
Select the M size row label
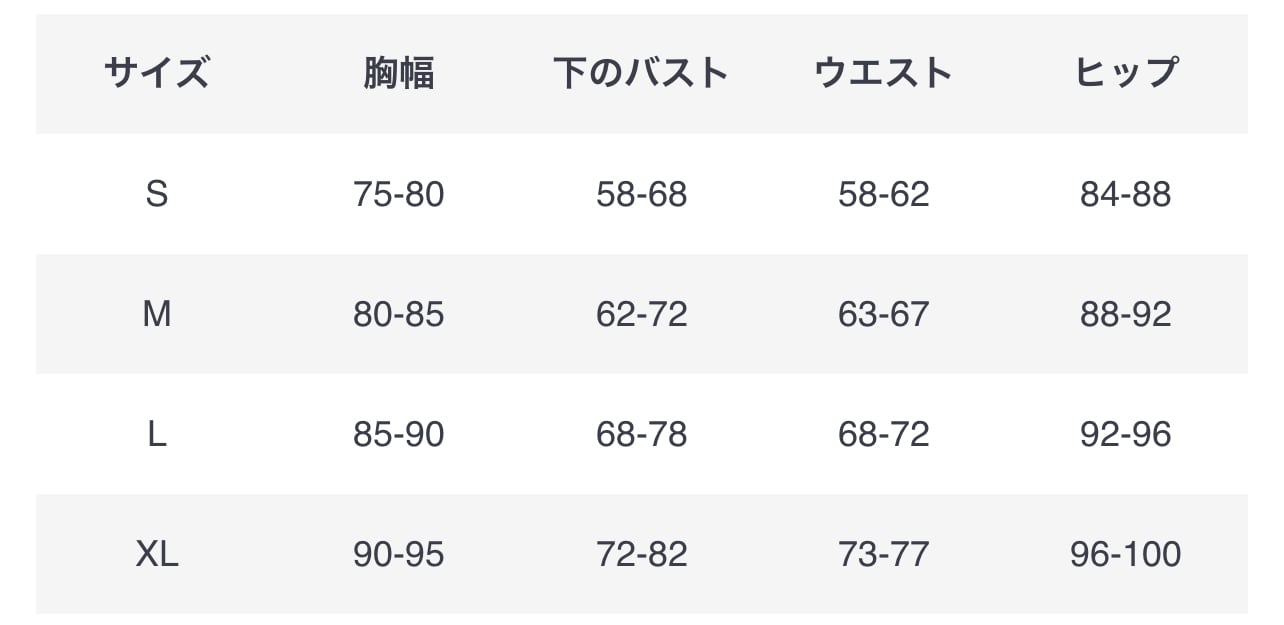[157, 314]
